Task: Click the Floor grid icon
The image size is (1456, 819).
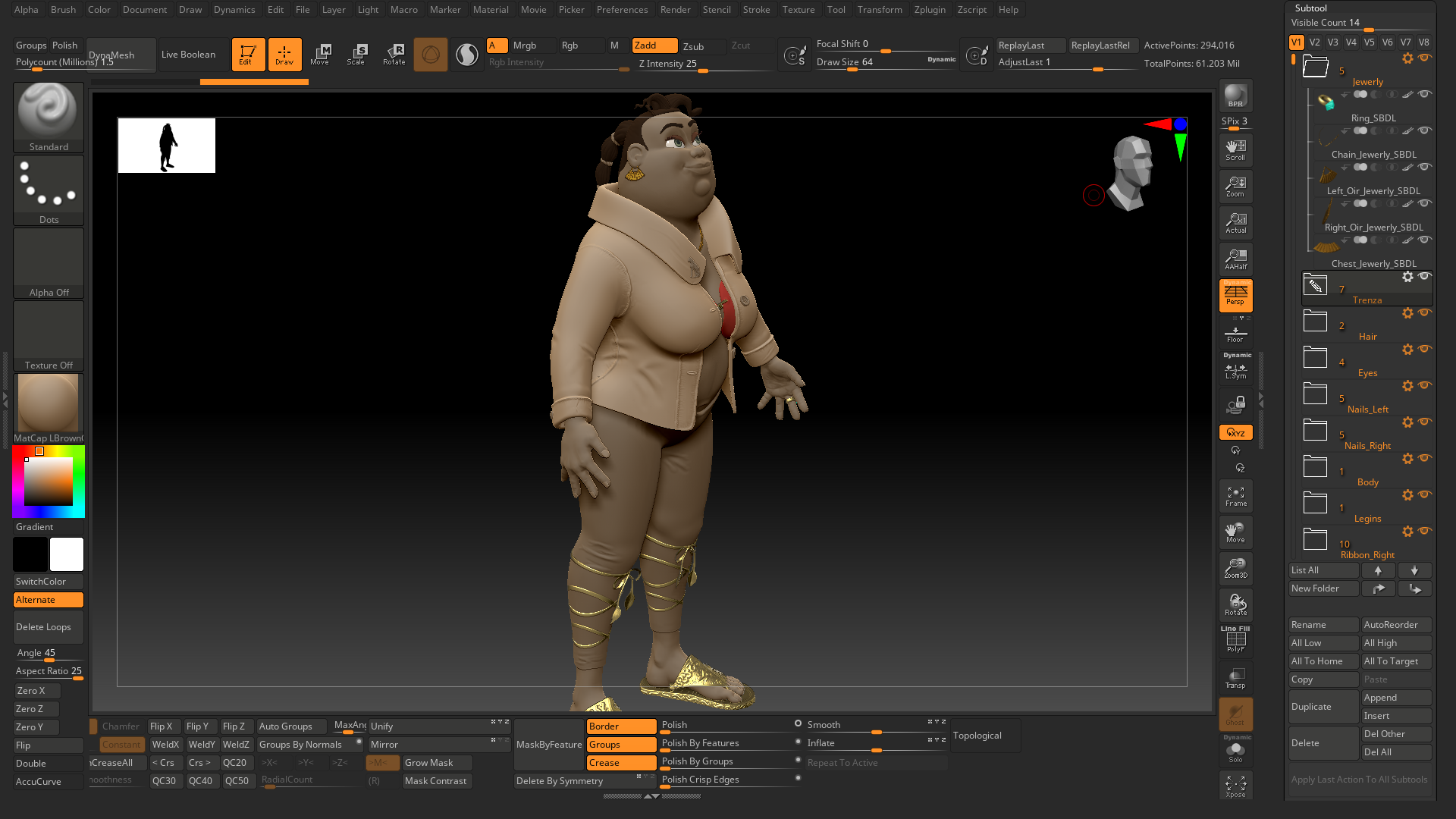Action: [1235, 334]
